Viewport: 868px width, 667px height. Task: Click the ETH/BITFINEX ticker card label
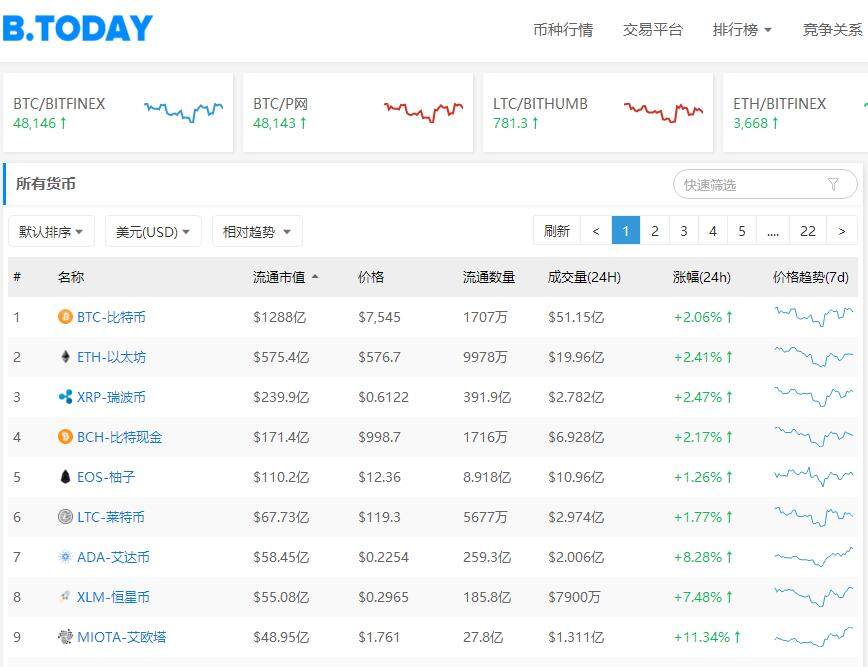click(779, 104)
